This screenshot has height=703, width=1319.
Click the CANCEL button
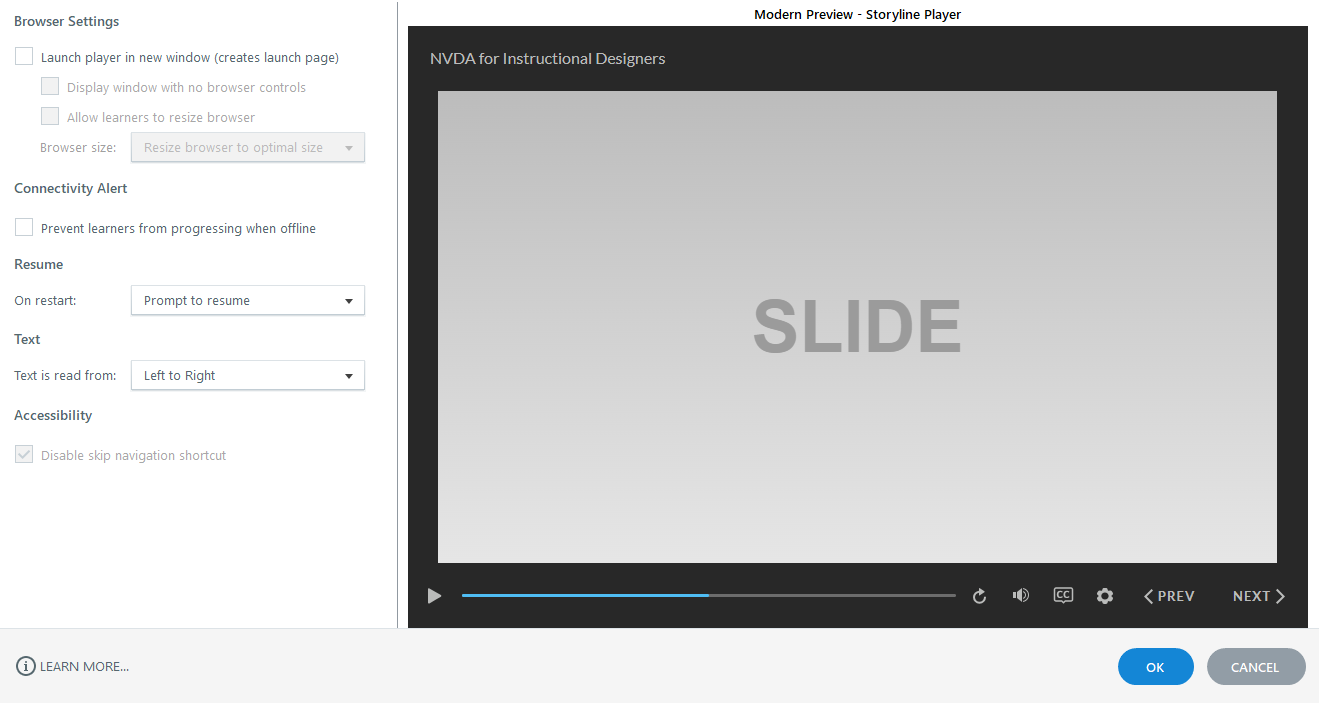[x=1255, y=667]
